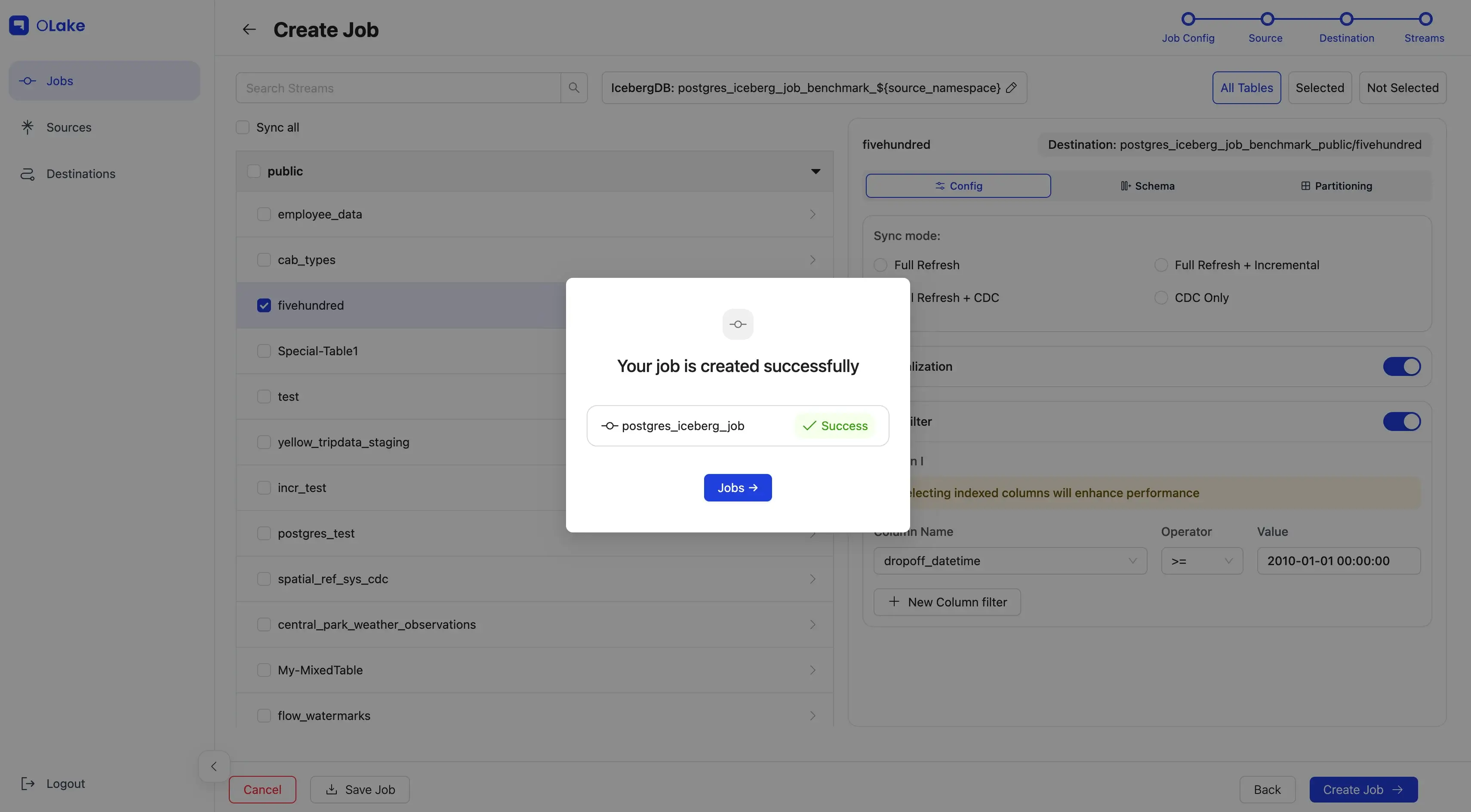
Task: Open Sources from the sidebar
Action: coord(68,127)
